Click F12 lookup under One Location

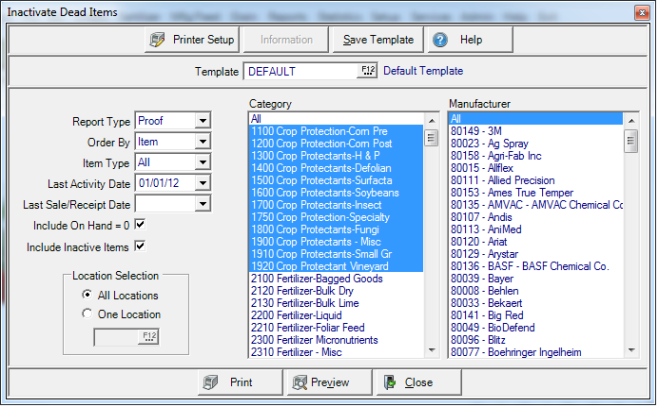click(150, 336)
